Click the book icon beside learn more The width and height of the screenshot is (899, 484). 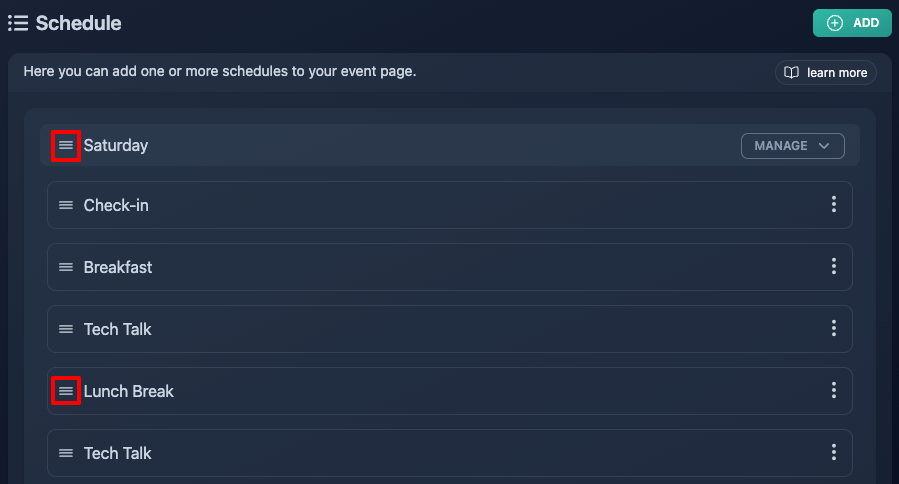791,73
